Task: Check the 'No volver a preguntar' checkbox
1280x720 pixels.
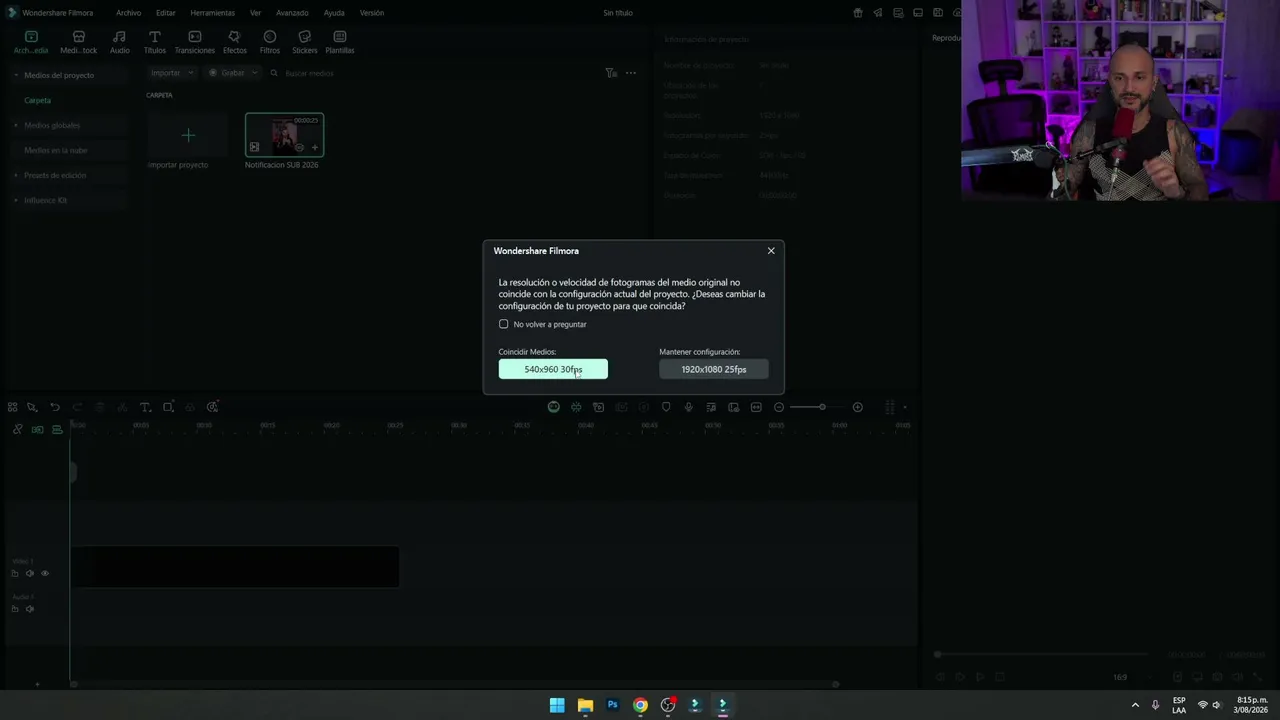Action: [x=504, y=324]
